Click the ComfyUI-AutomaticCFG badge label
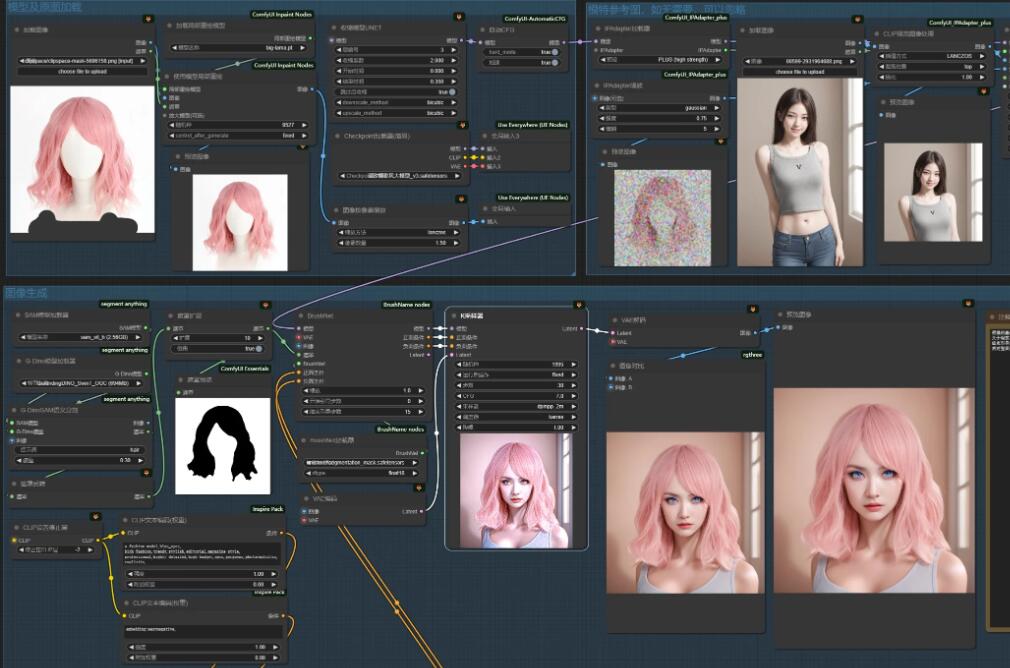Viewport: 1010px width, 668px height. tap(535, 19)
